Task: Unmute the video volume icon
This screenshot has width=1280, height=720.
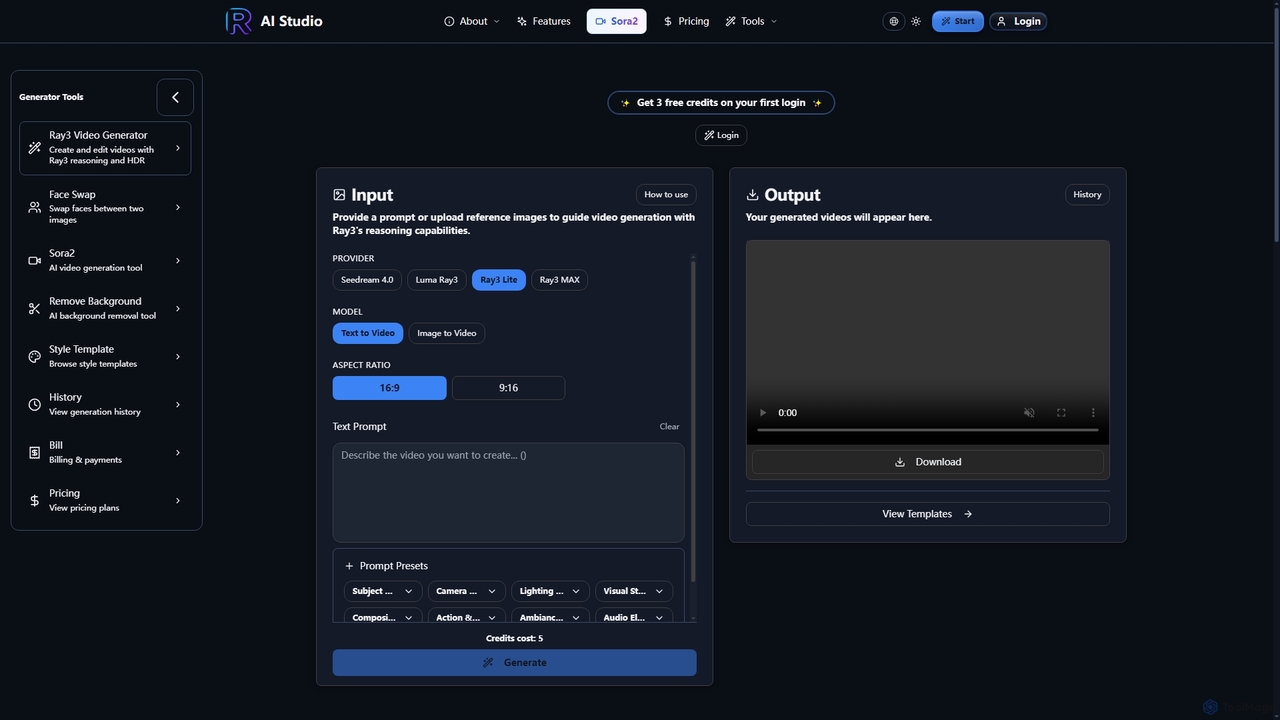Action: pos(1029,412)
